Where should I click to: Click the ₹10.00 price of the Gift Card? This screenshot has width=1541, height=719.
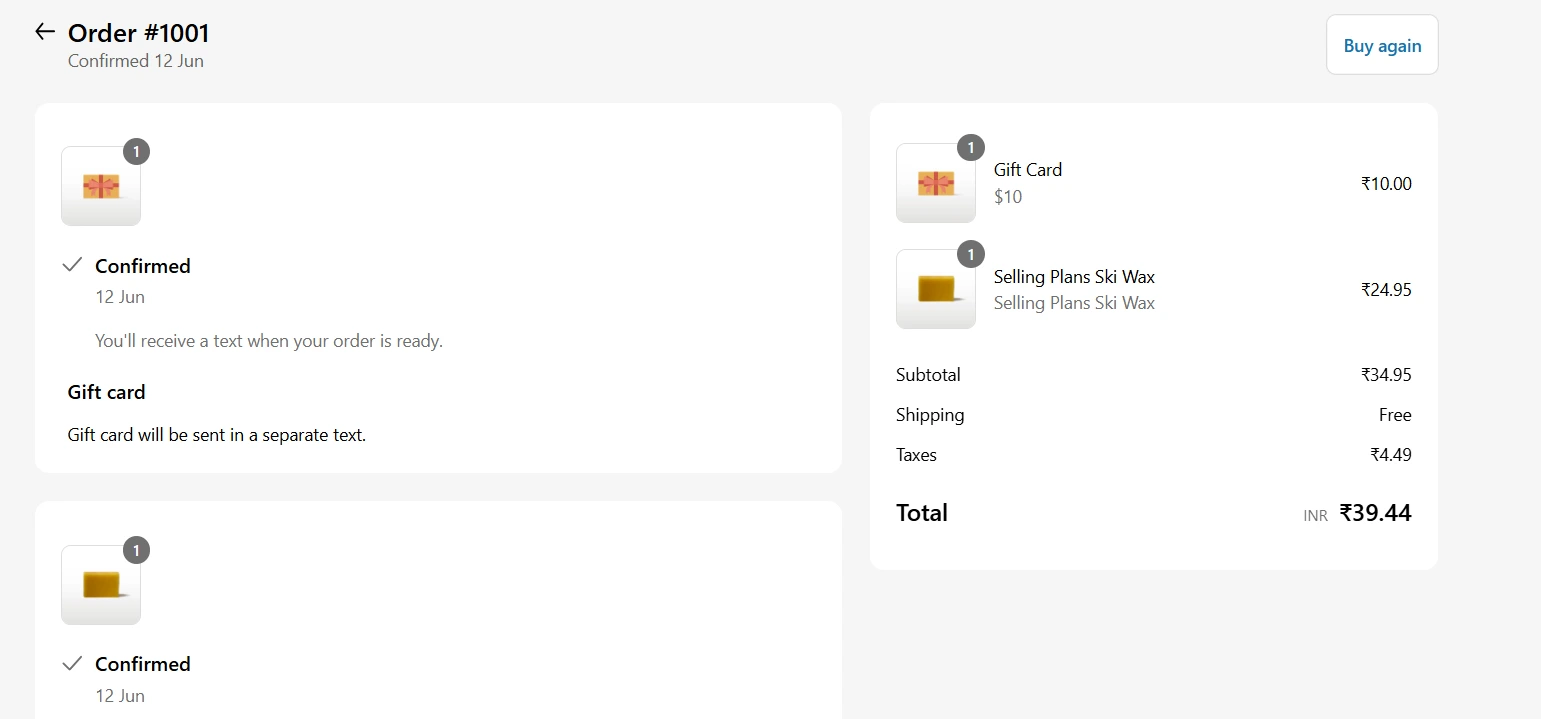coord(1386,183)
